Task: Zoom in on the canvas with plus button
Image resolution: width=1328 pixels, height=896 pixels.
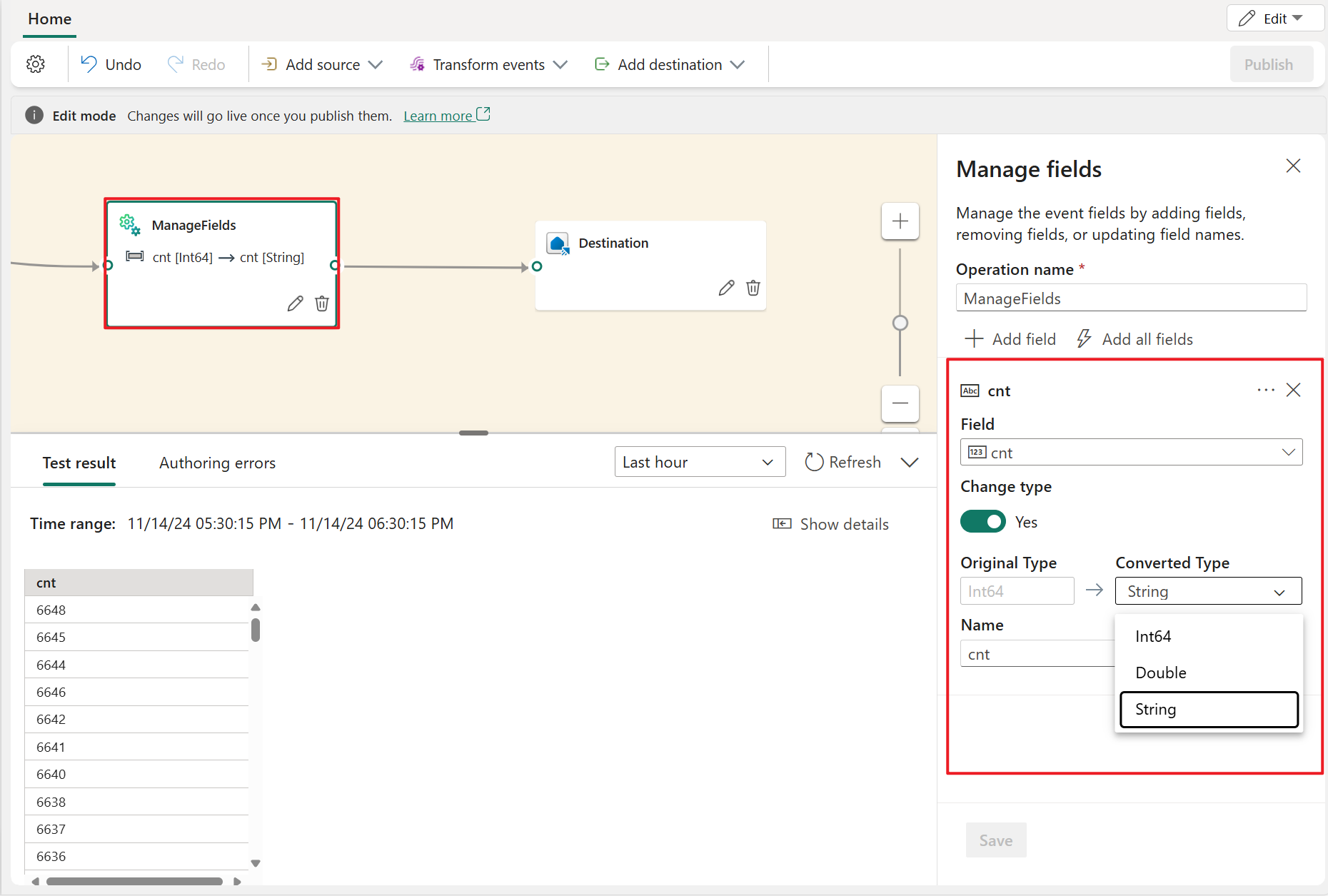Action: point(900,221)
